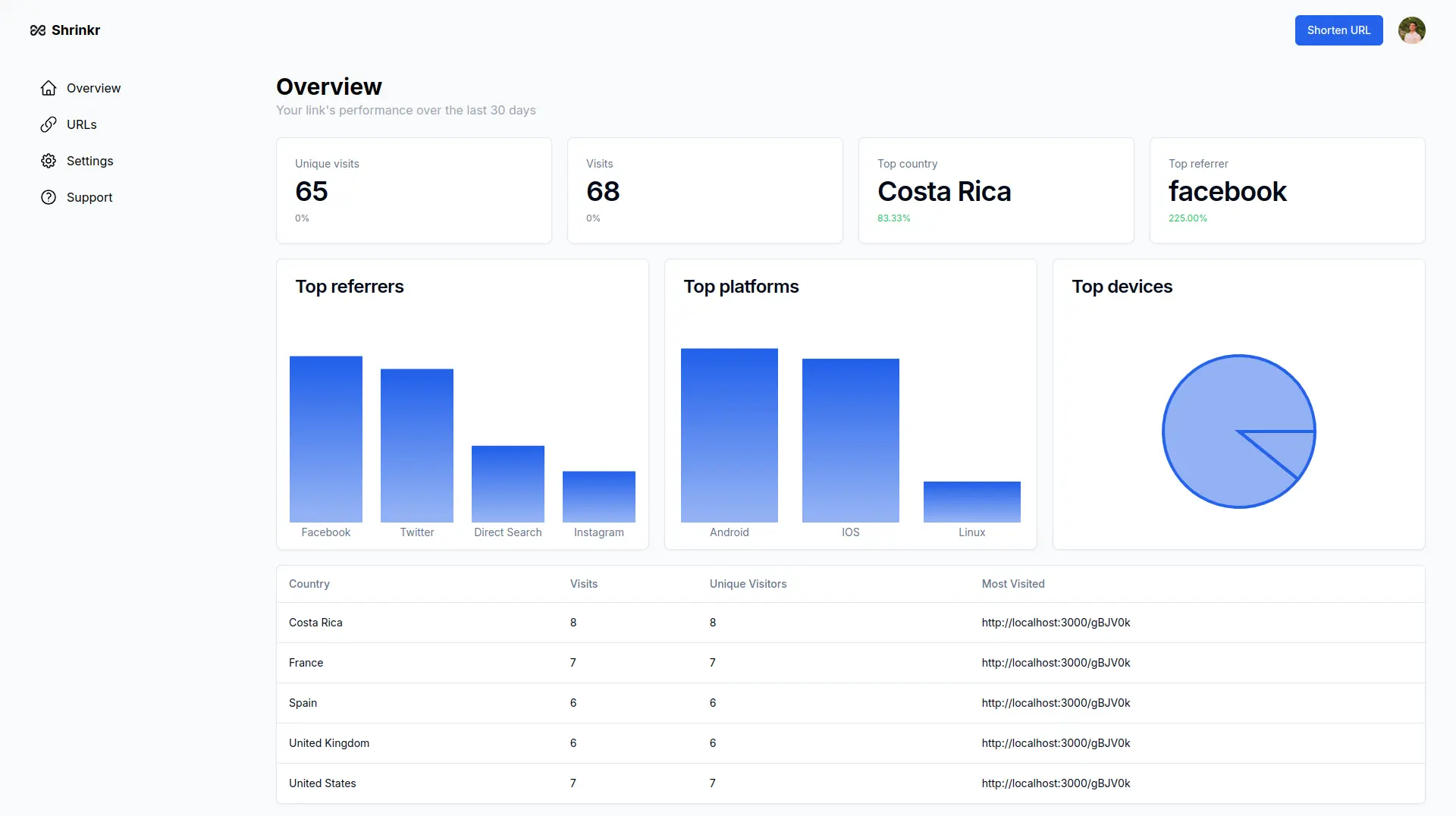
Task: Select the Android bar in Top platforms
Action: [729, 435]
